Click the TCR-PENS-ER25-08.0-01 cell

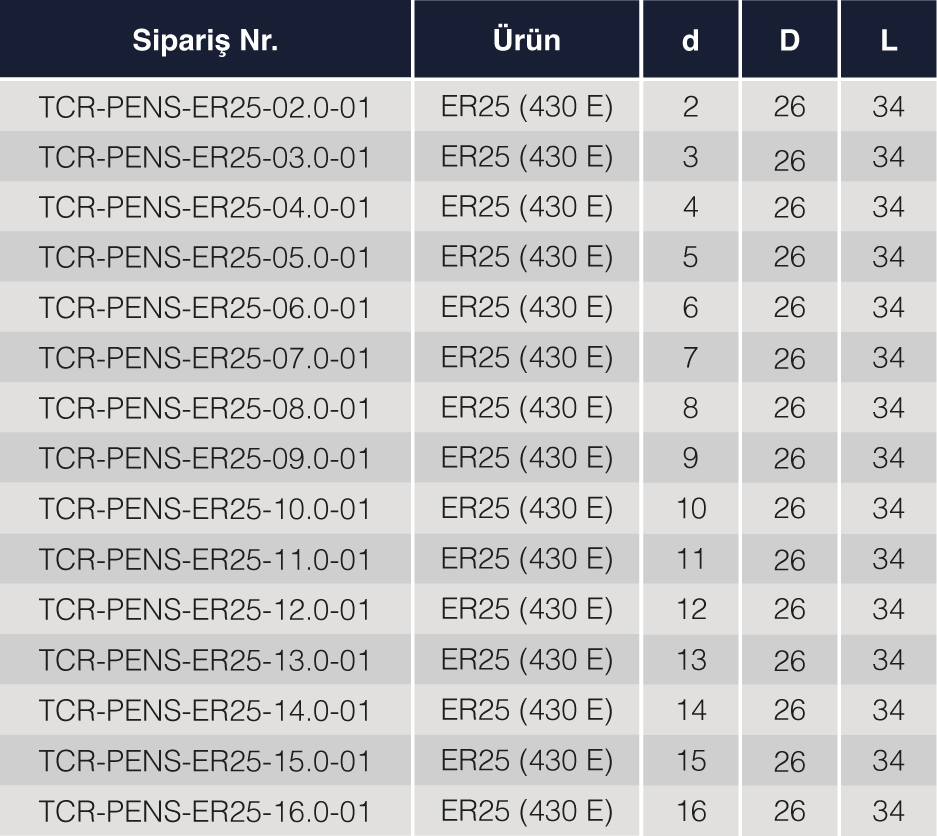point(205,408)
